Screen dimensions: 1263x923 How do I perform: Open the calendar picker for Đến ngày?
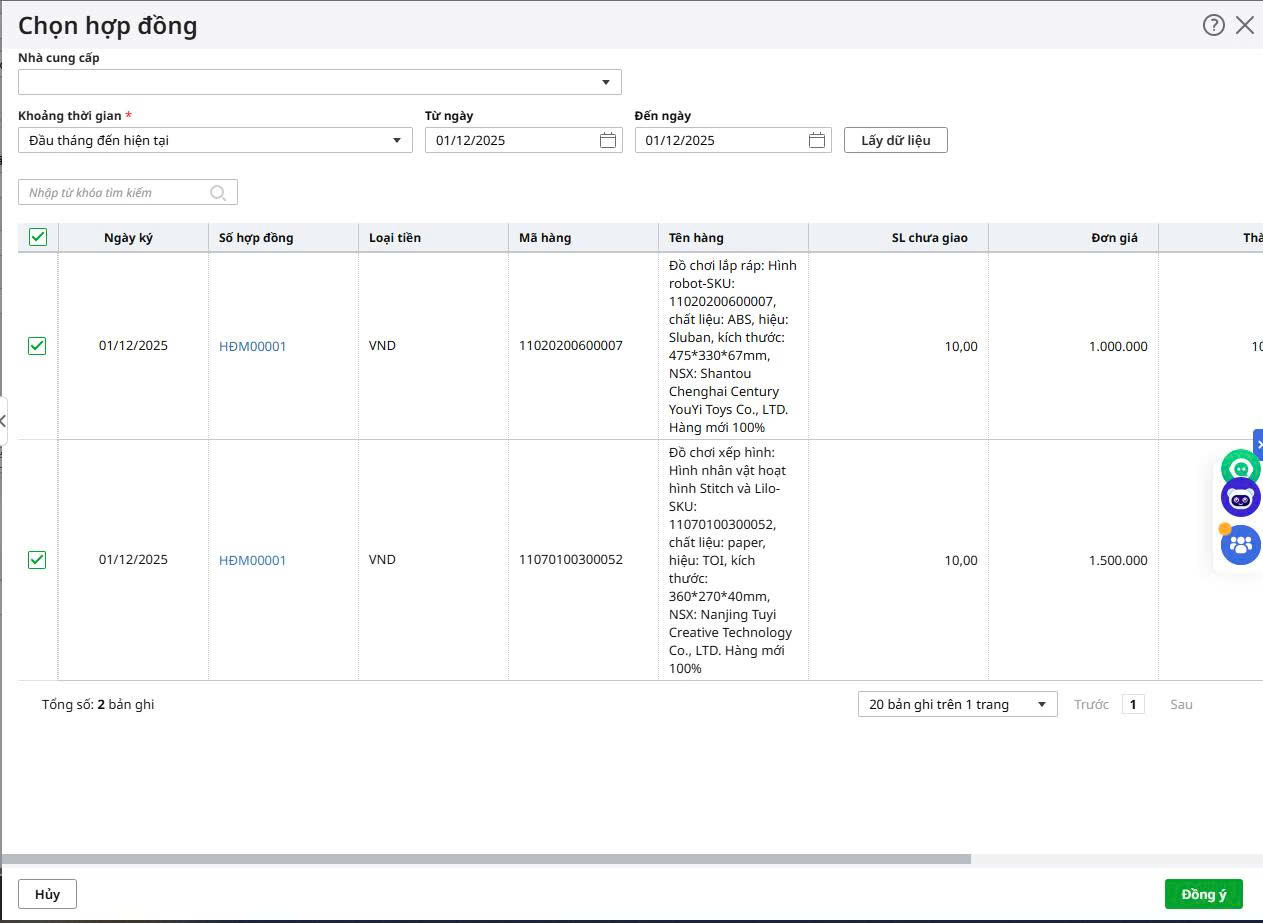pyautogui.click(x=816, y=140)
